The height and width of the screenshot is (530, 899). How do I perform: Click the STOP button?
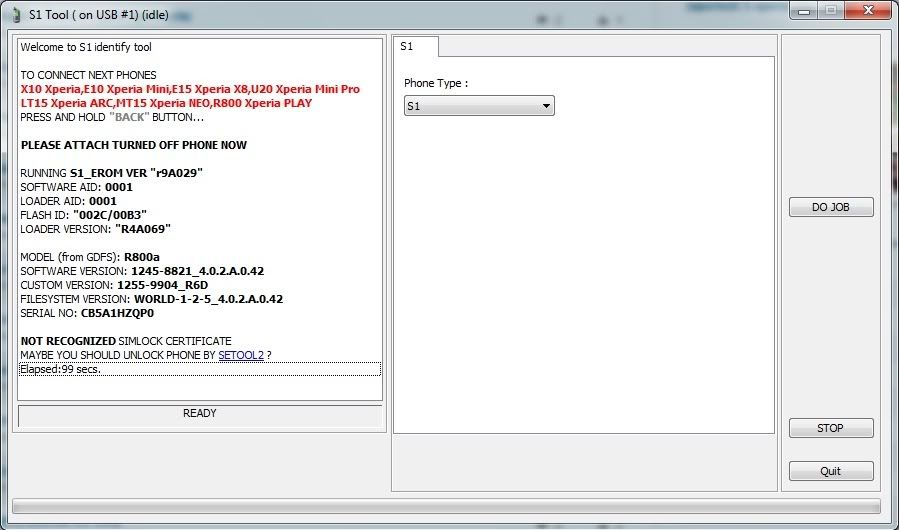(x=831, y=428)
